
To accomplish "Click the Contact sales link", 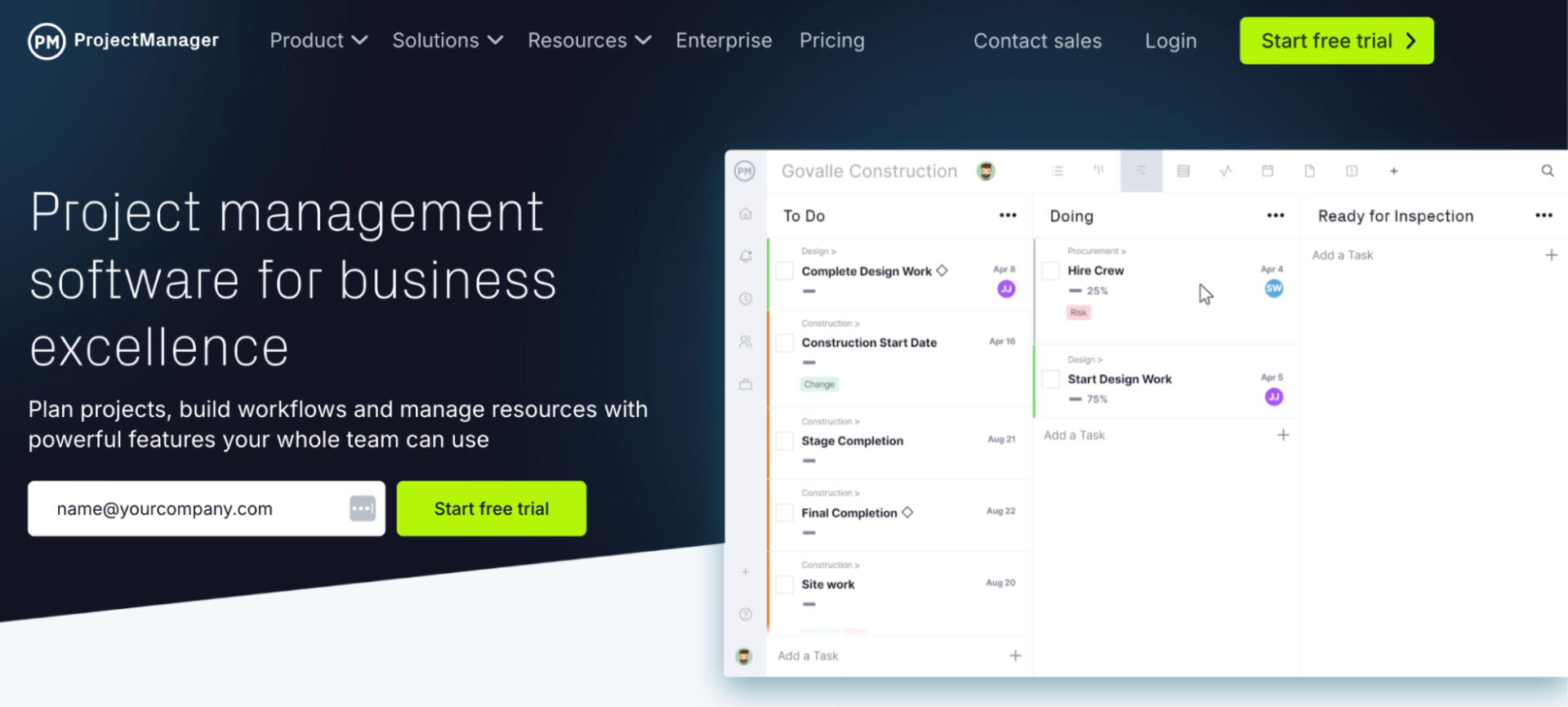I will (1037, 41).
